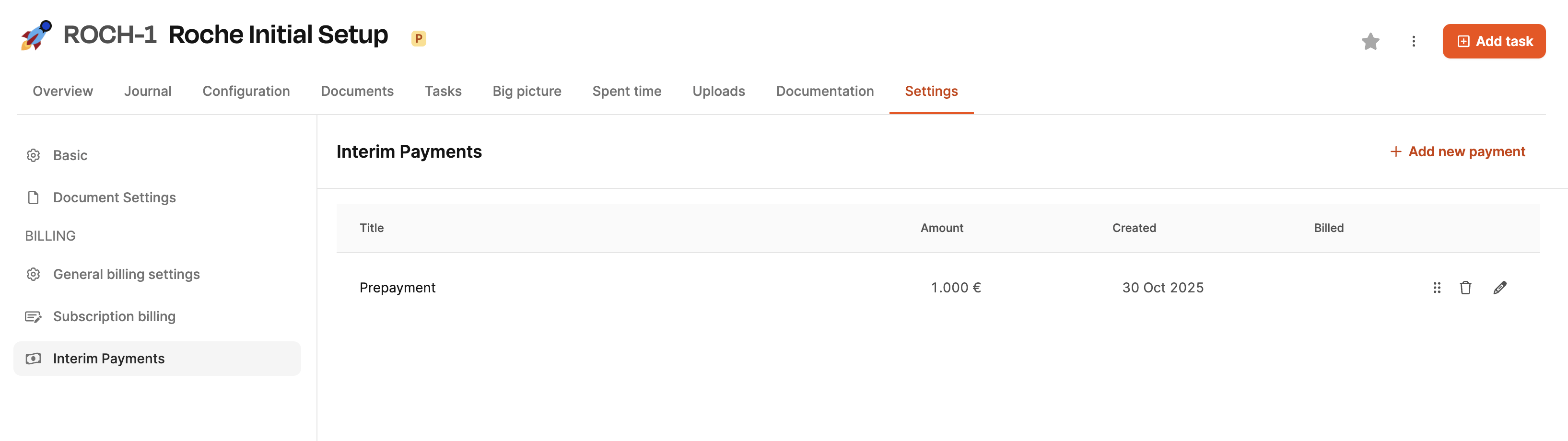Open the Big picture tab

pos(527,91)
